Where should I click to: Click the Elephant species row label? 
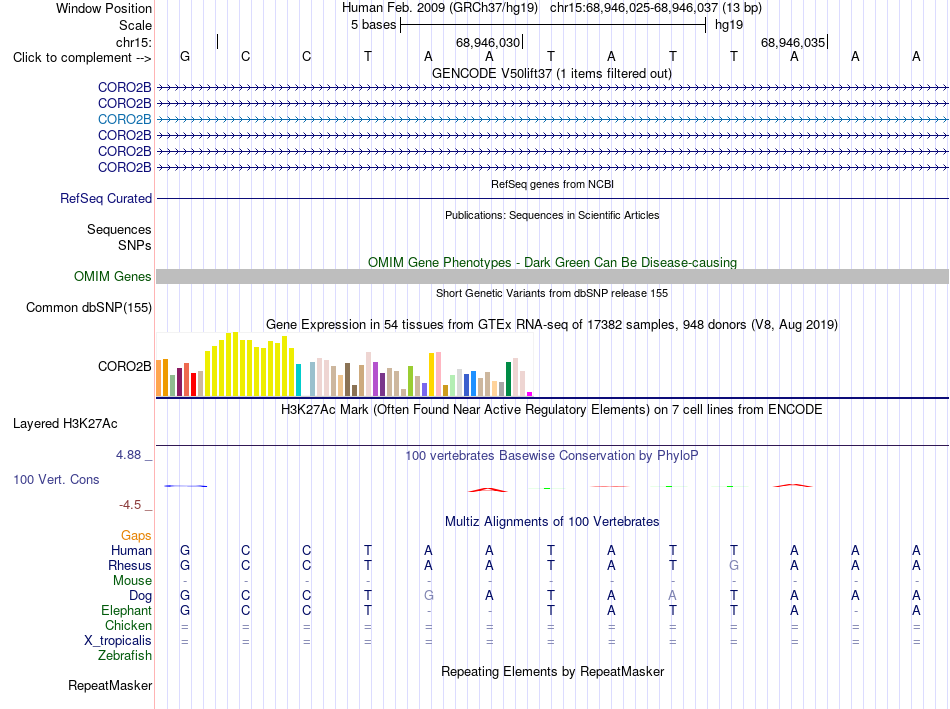(x=126, y=610)
